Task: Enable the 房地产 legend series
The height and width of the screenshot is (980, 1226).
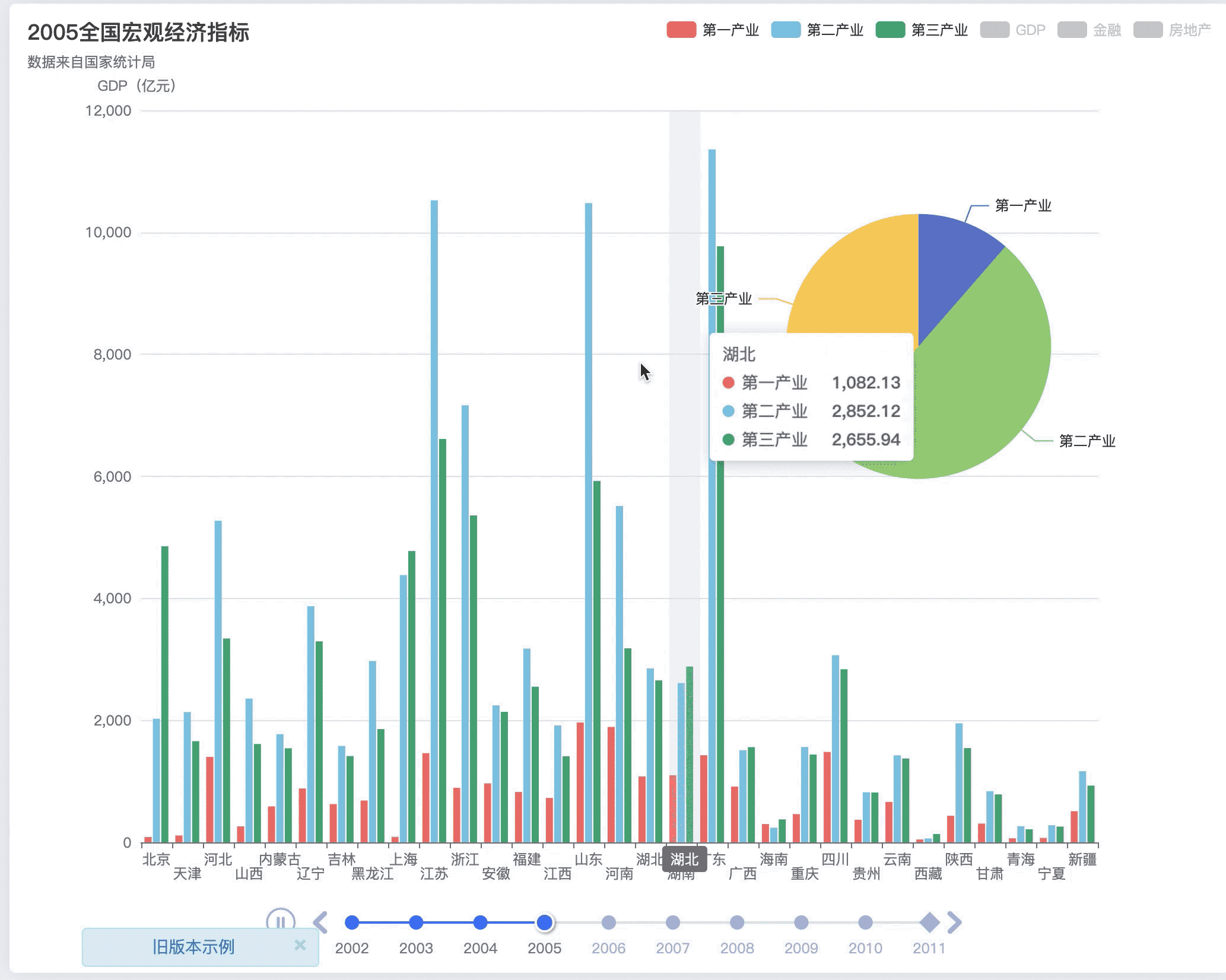Action: pos(1172,30)
